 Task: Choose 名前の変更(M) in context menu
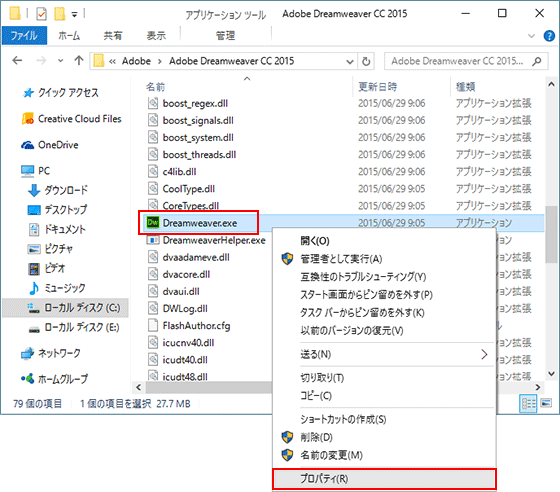(384, 455)
